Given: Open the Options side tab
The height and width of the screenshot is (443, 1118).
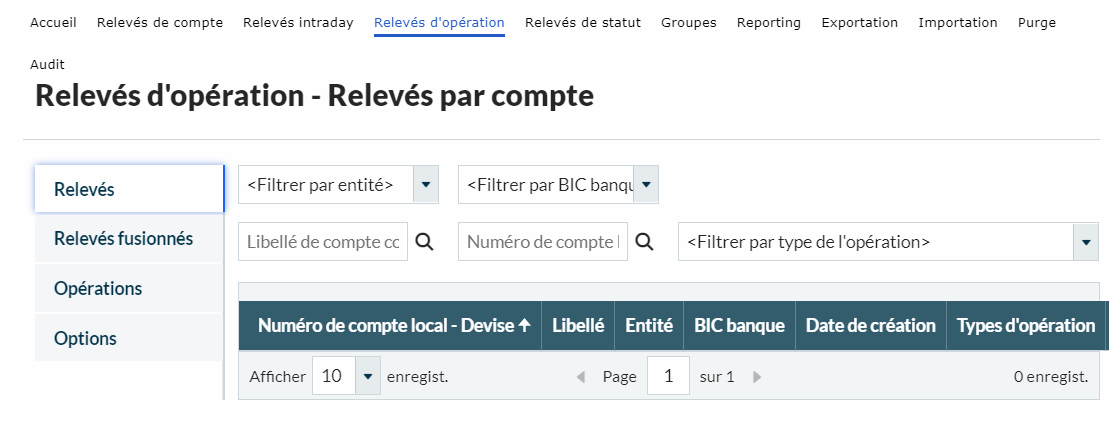Looking at the screenshot, I should pos(85,338).
